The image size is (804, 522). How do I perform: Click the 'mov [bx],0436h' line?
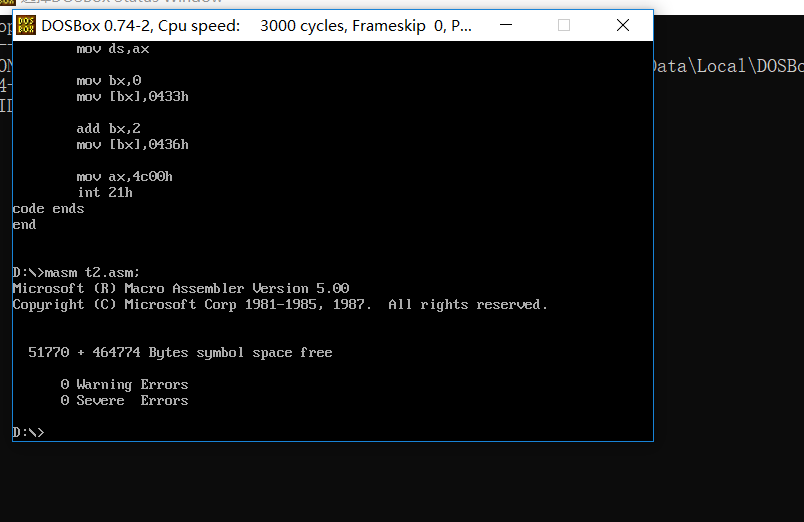tap(132, 145)
